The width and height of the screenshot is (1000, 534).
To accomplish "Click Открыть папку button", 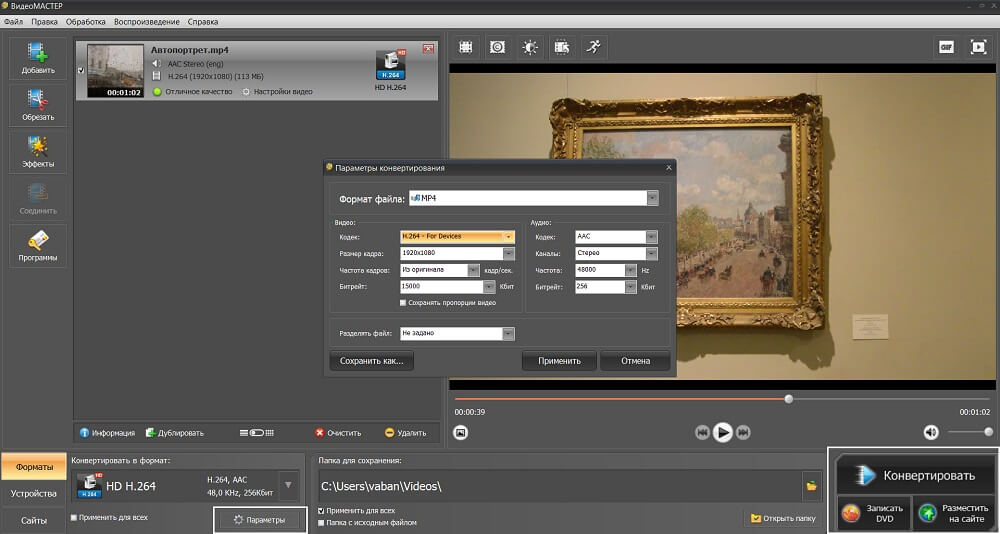I will (784, 518).
